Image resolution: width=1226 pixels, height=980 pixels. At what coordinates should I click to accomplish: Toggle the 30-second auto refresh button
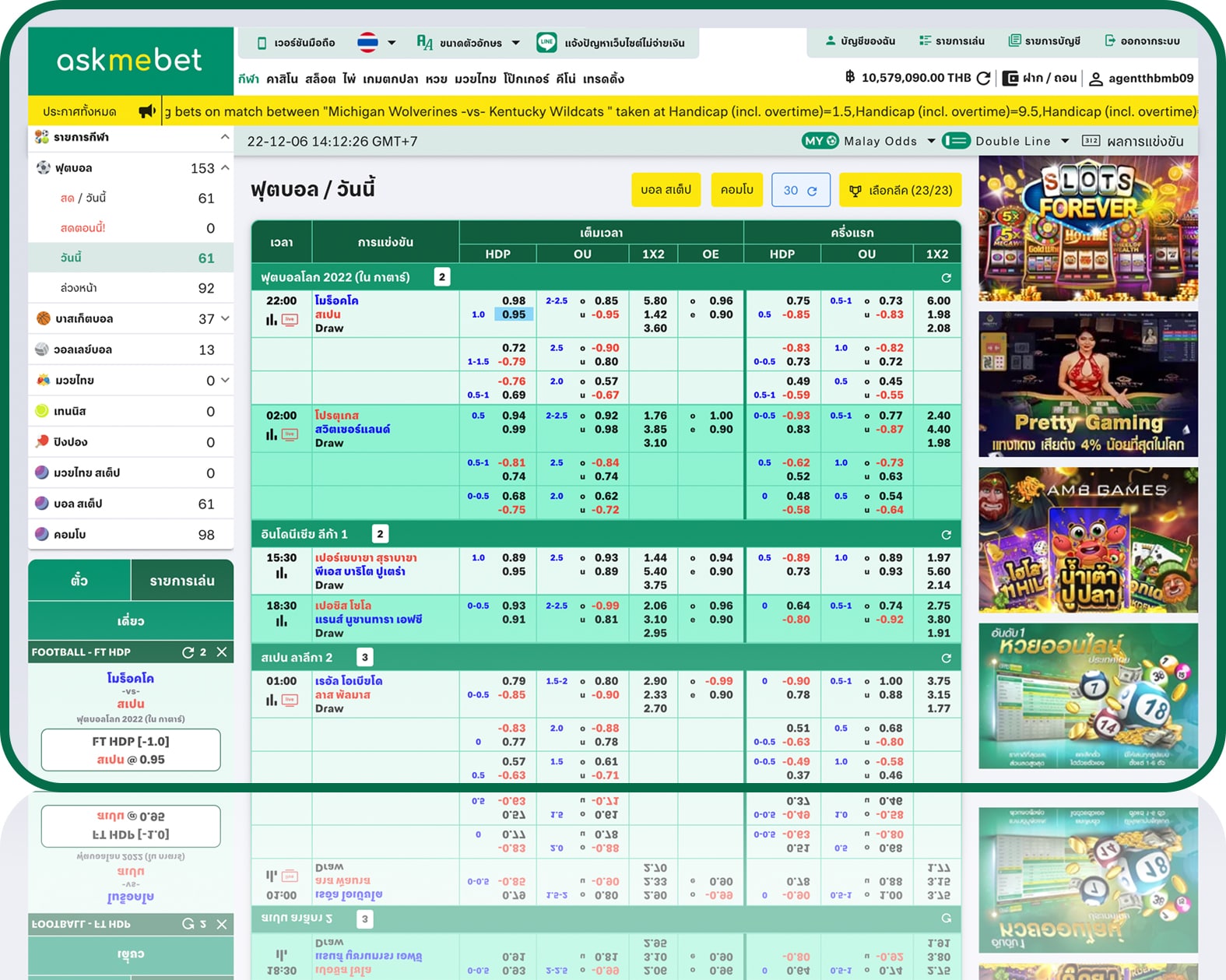(x=800, y=190)
